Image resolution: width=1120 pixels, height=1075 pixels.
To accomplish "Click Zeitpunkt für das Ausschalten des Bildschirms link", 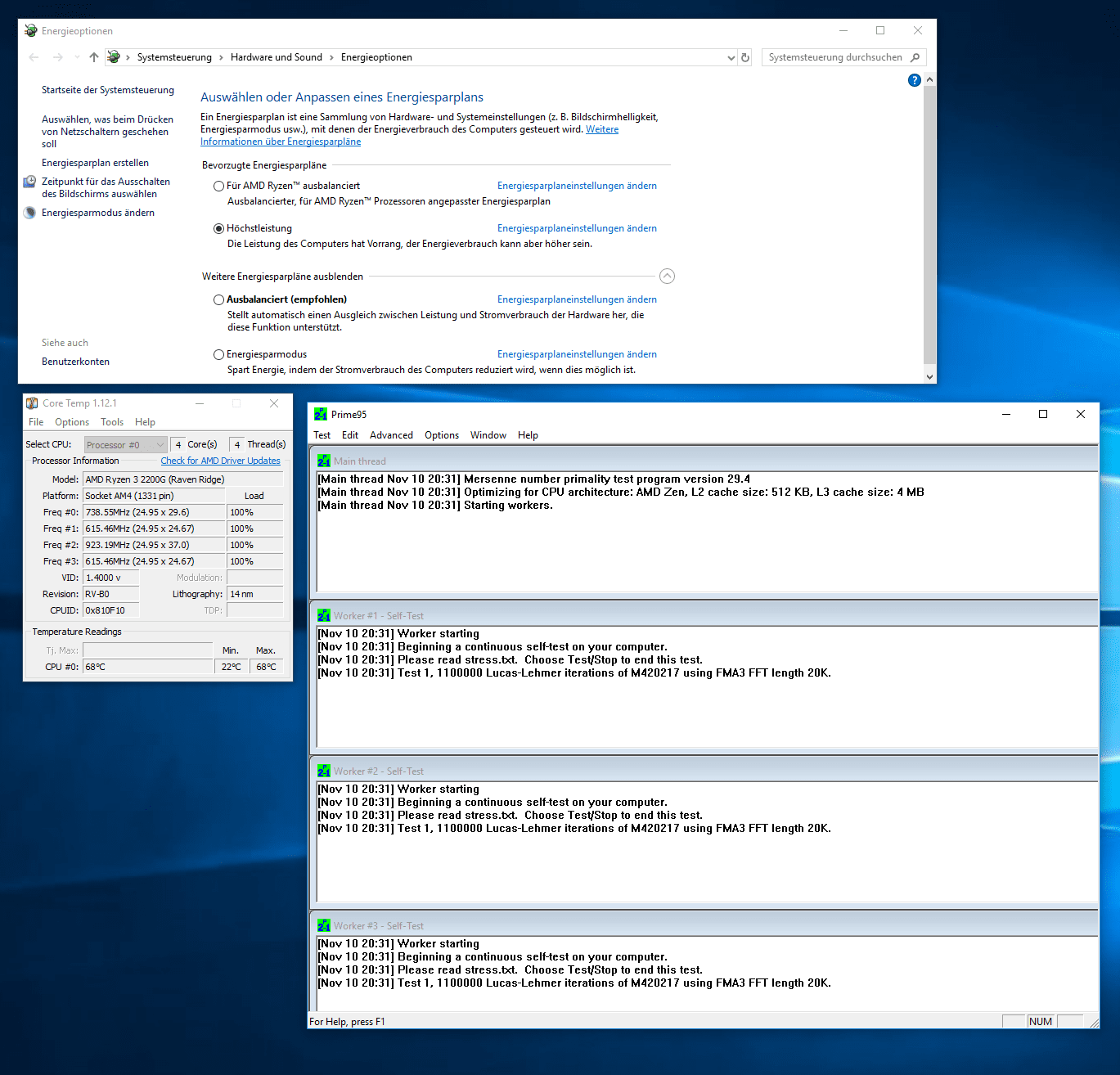I will coord(106,187).
